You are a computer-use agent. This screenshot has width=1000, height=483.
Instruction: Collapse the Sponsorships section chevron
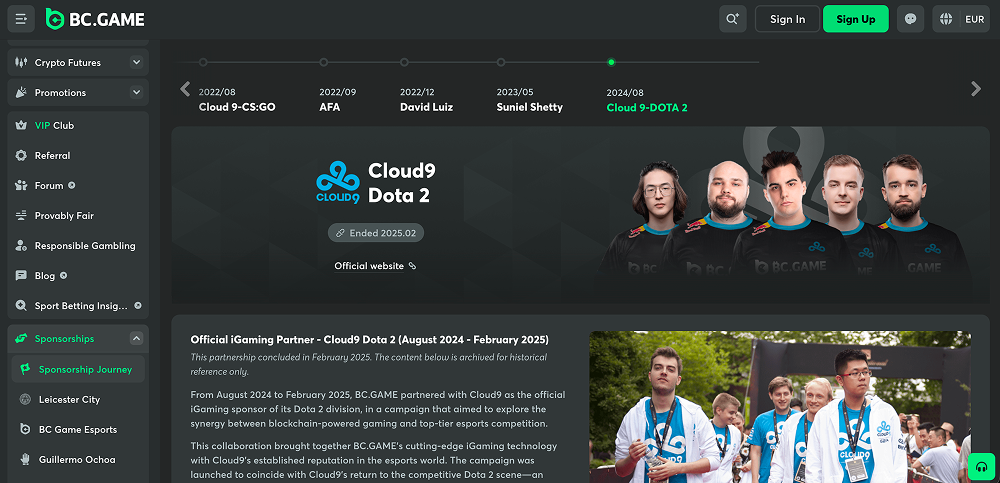coord(136,339)
